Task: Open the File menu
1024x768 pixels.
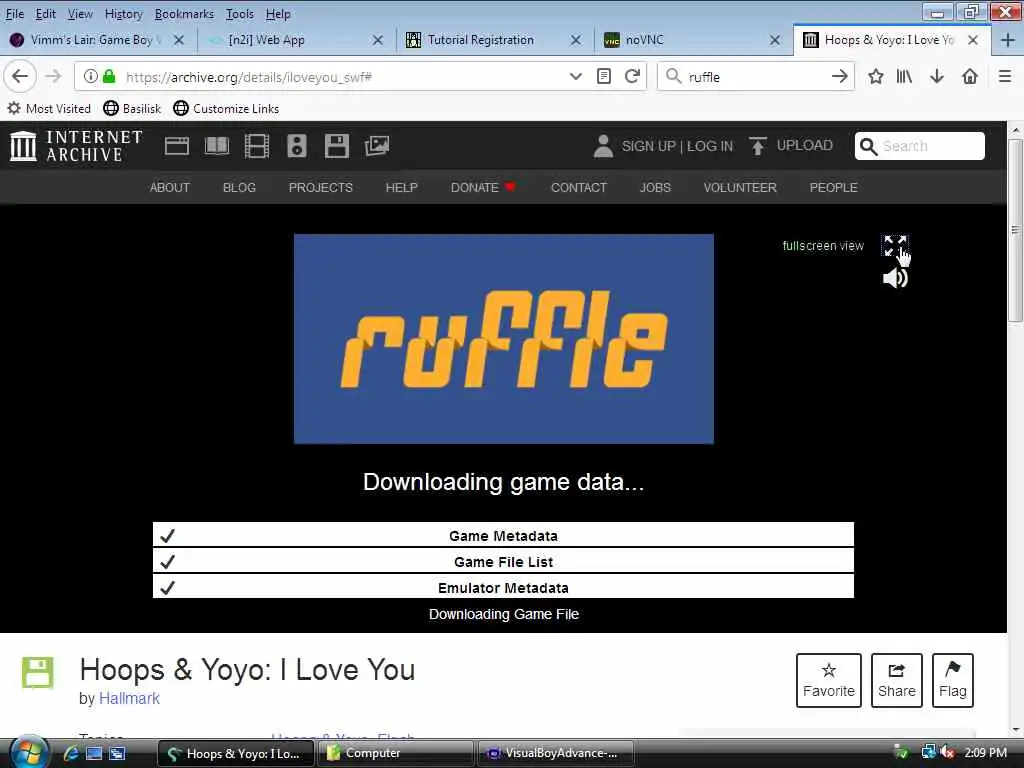Action: pyautogui.click(x=14, y=14)
